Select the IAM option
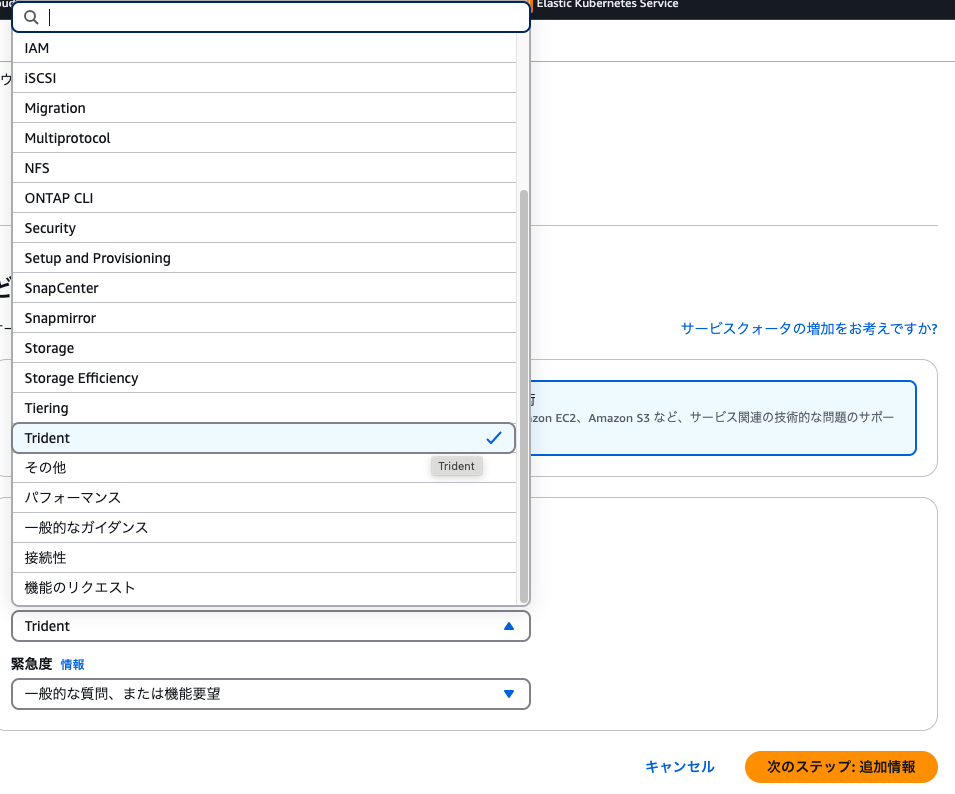 264,48
